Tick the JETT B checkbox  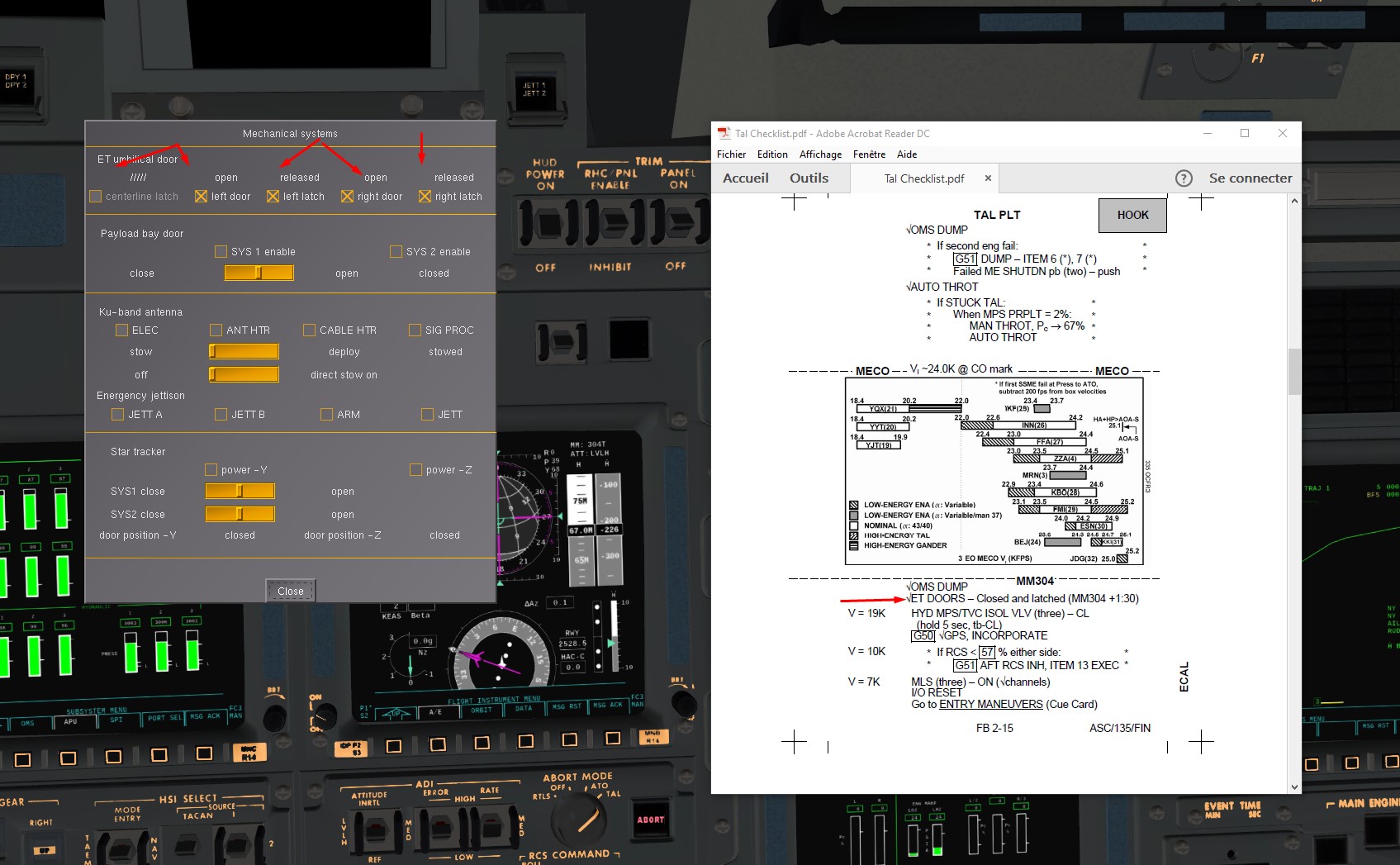(x=221, y=414)
